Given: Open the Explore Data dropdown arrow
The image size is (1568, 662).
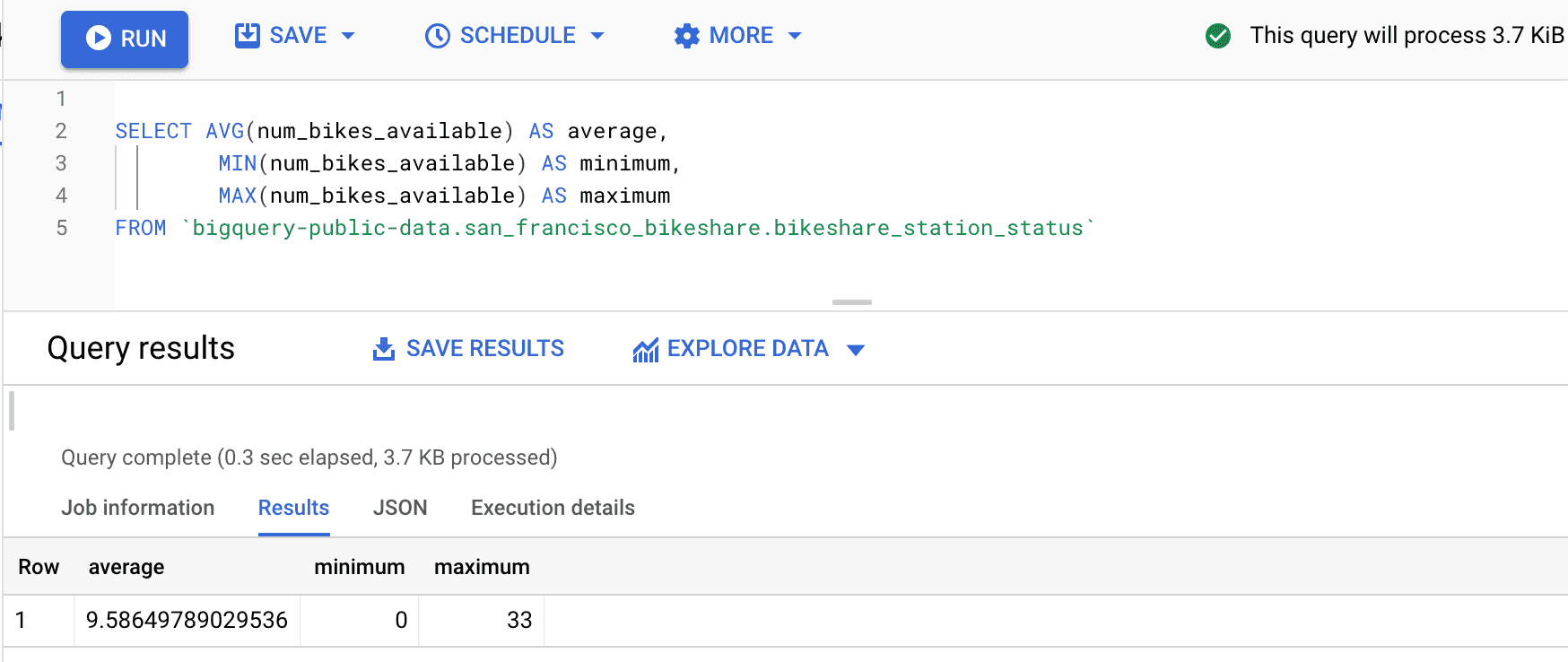Looking at the screenshot, I should pyautogui.click(x=856, y=350).
